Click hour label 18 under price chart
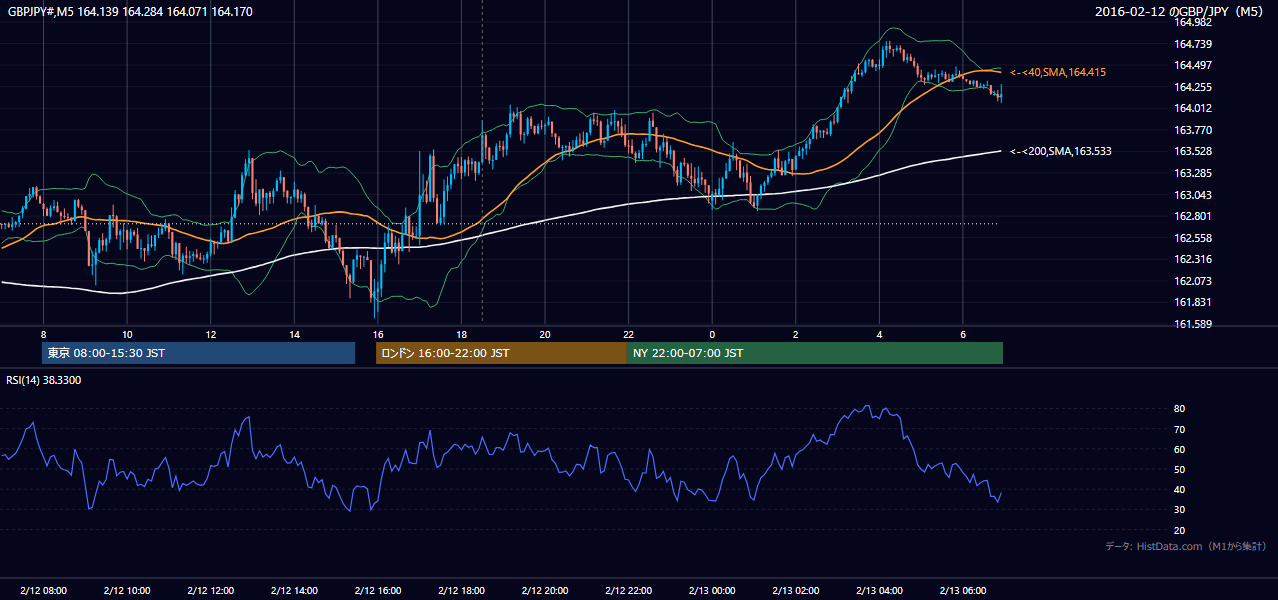This screenshot has width=1278, height=600. pos(461,334)
